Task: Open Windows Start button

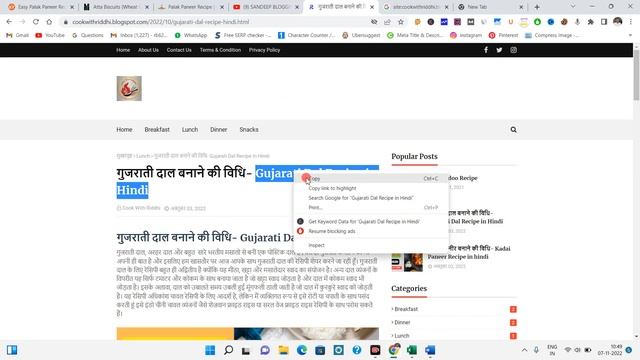Action: 210,350
